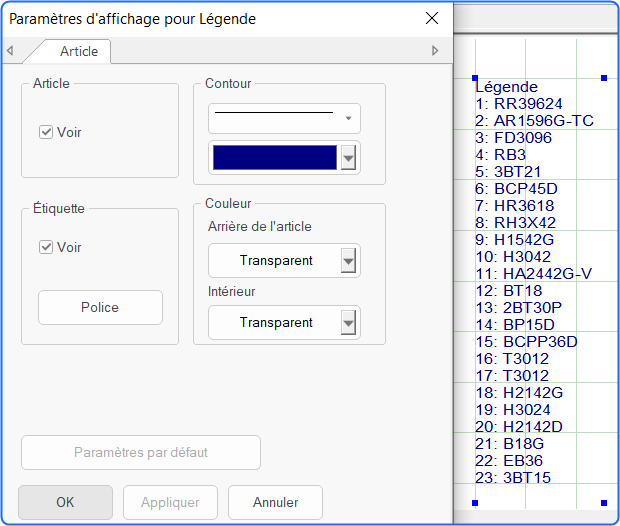Select legend entry 5: 3BT21
The height and width of the screenshot is (526, 620).
[x=508, y=172]
